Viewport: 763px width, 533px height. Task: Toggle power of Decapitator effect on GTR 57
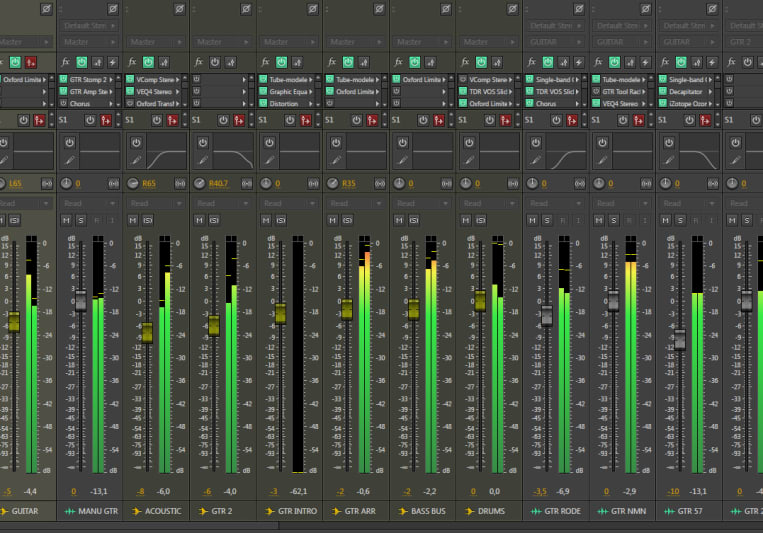point(663,91)
